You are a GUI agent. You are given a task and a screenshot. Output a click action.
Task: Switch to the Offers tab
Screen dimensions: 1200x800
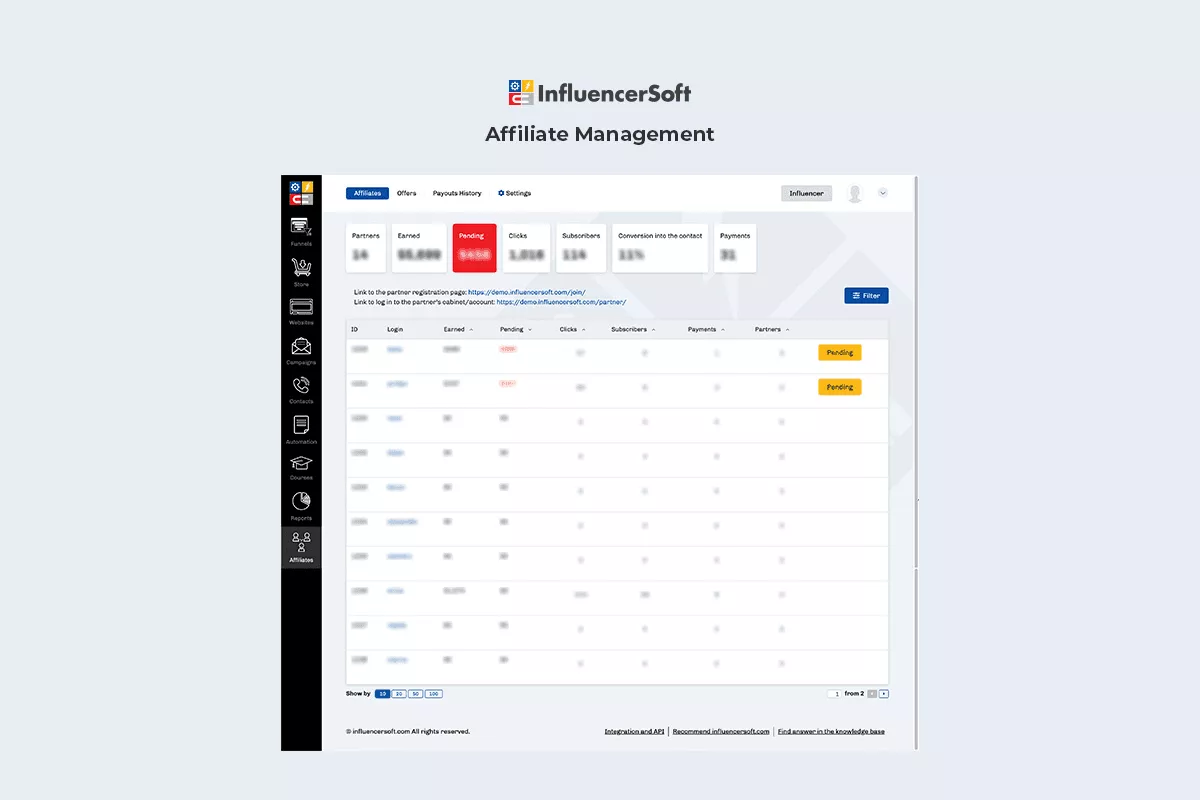(406, 194)
